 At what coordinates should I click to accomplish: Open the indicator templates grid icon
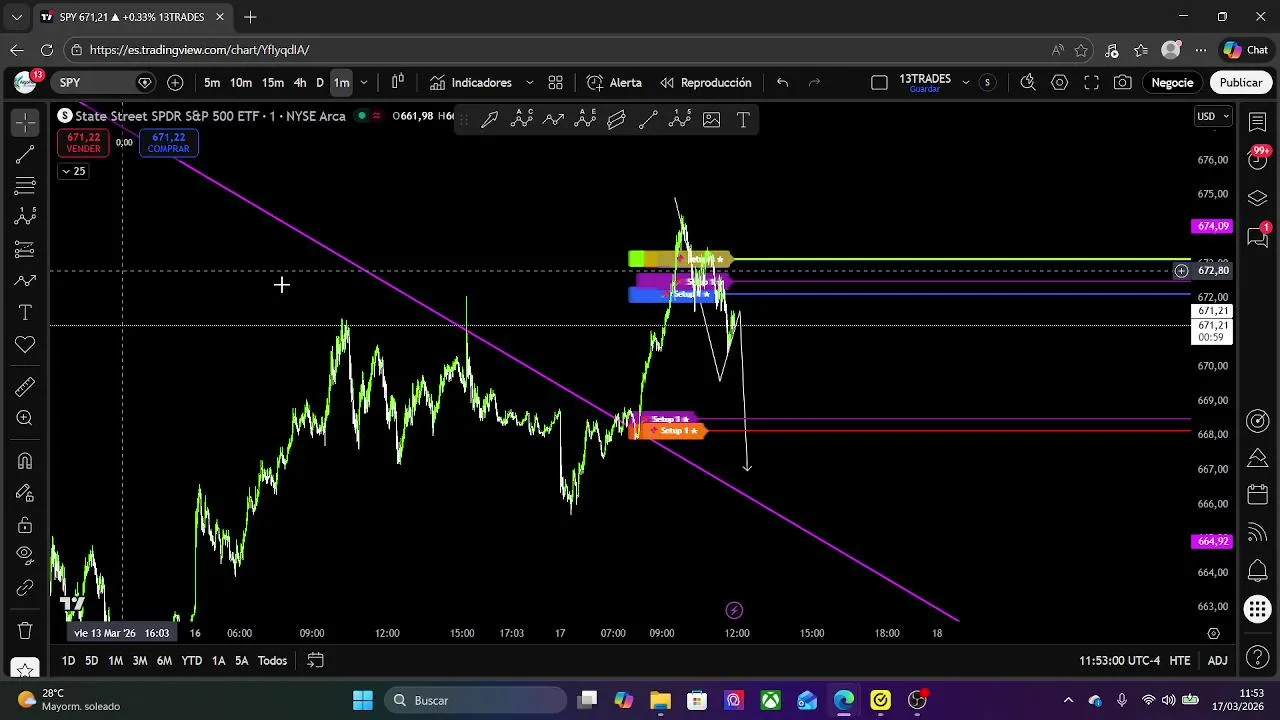(x=555, y=83)
